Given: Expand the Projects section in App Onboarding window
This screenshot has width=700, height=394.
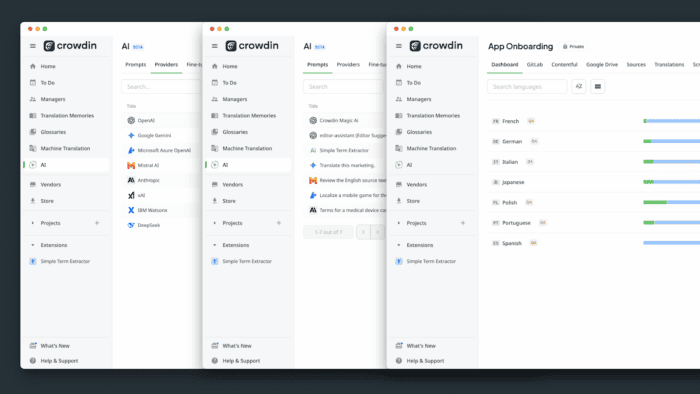Looking at the screenshot, I should point(399,223).
